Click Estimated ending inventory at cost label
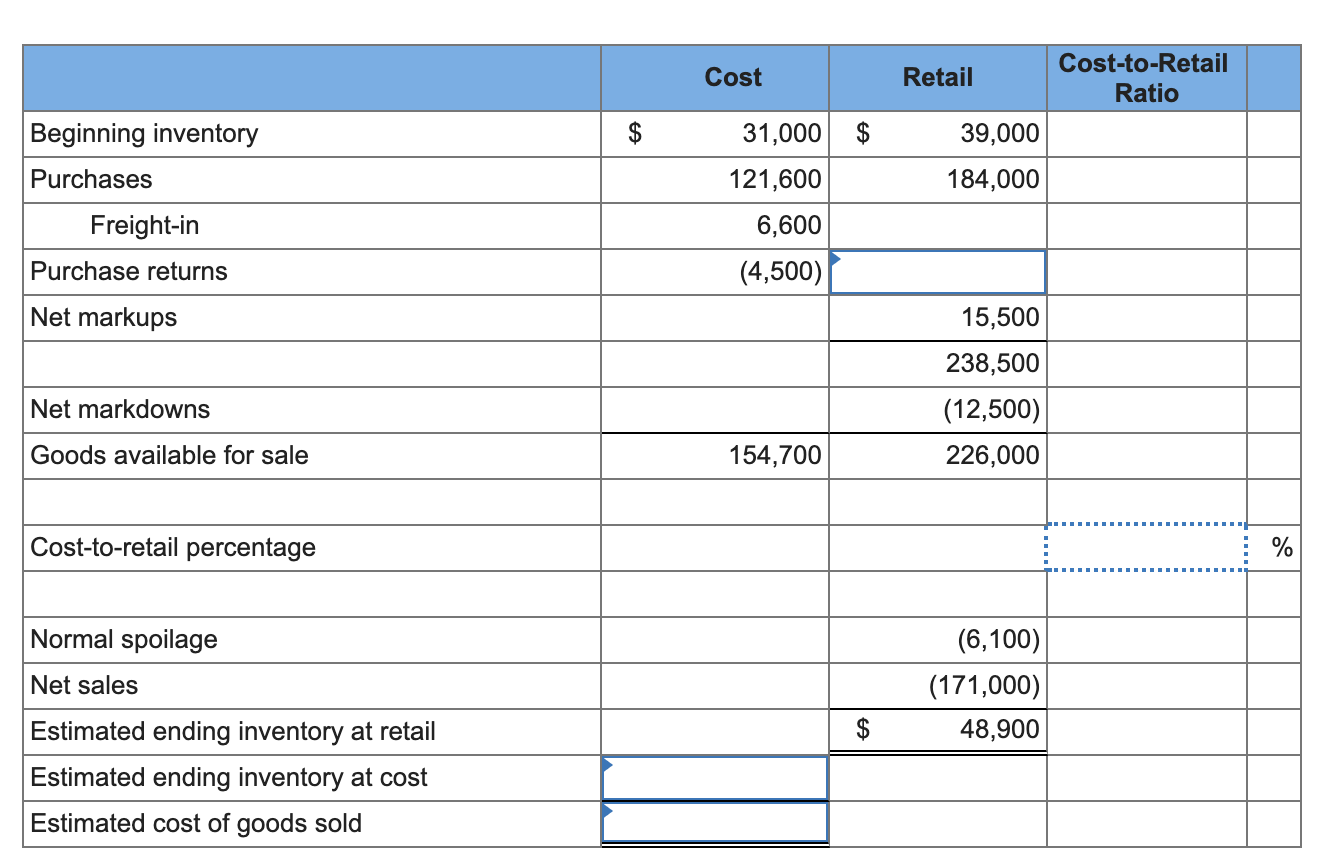The image size is (1332, 866). [229, 778]
